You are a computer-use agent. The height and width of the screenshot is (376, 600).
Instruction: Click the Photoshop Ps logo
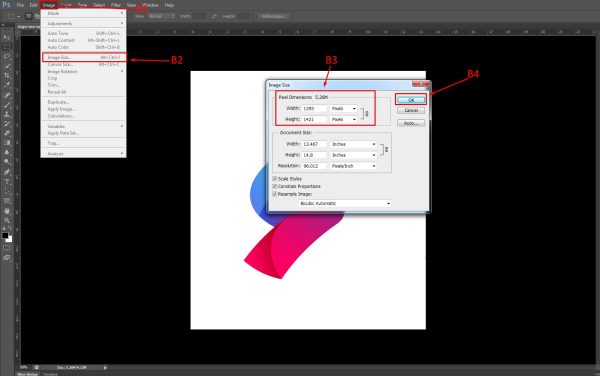point(6,5)
